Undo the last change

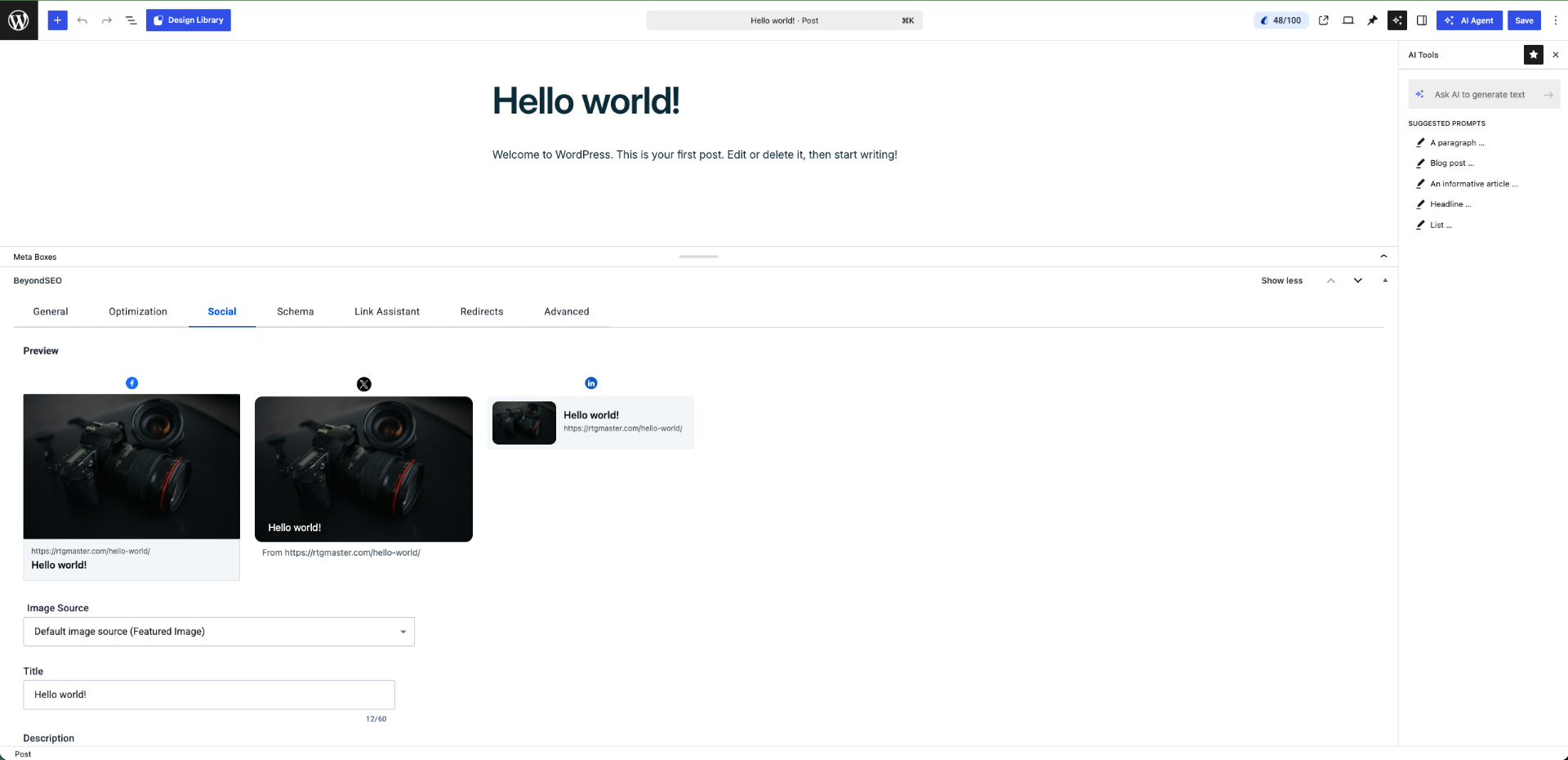82,20
